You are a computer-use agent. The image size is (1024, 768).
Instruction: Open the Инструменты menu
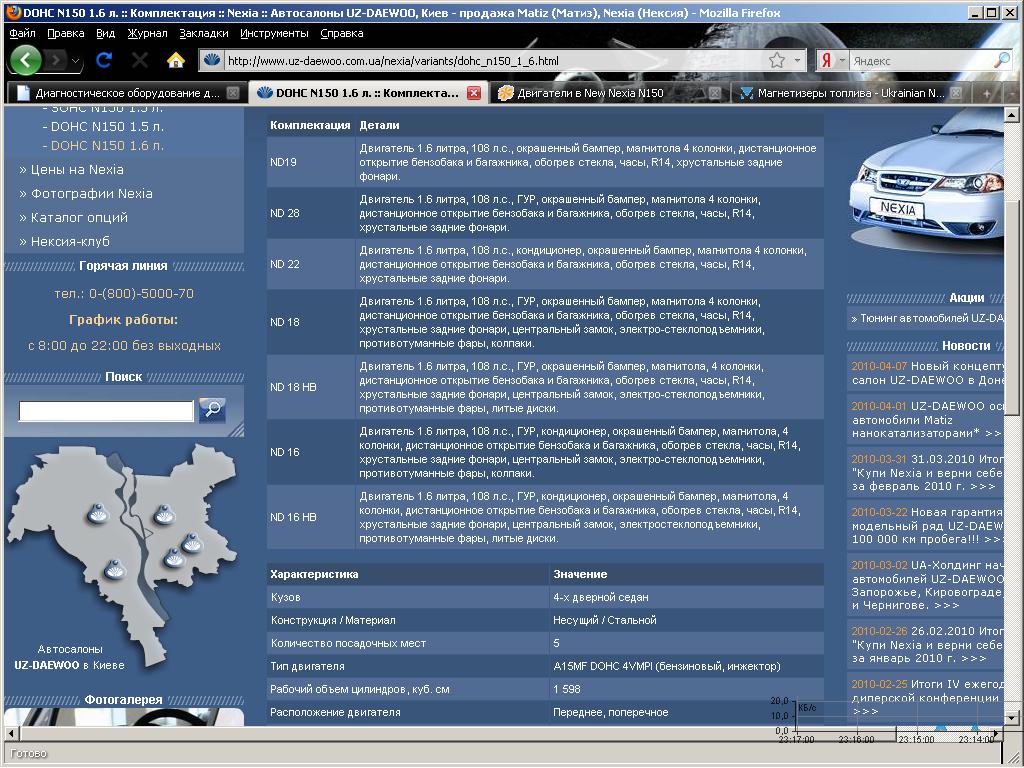(x=274, y=33)
